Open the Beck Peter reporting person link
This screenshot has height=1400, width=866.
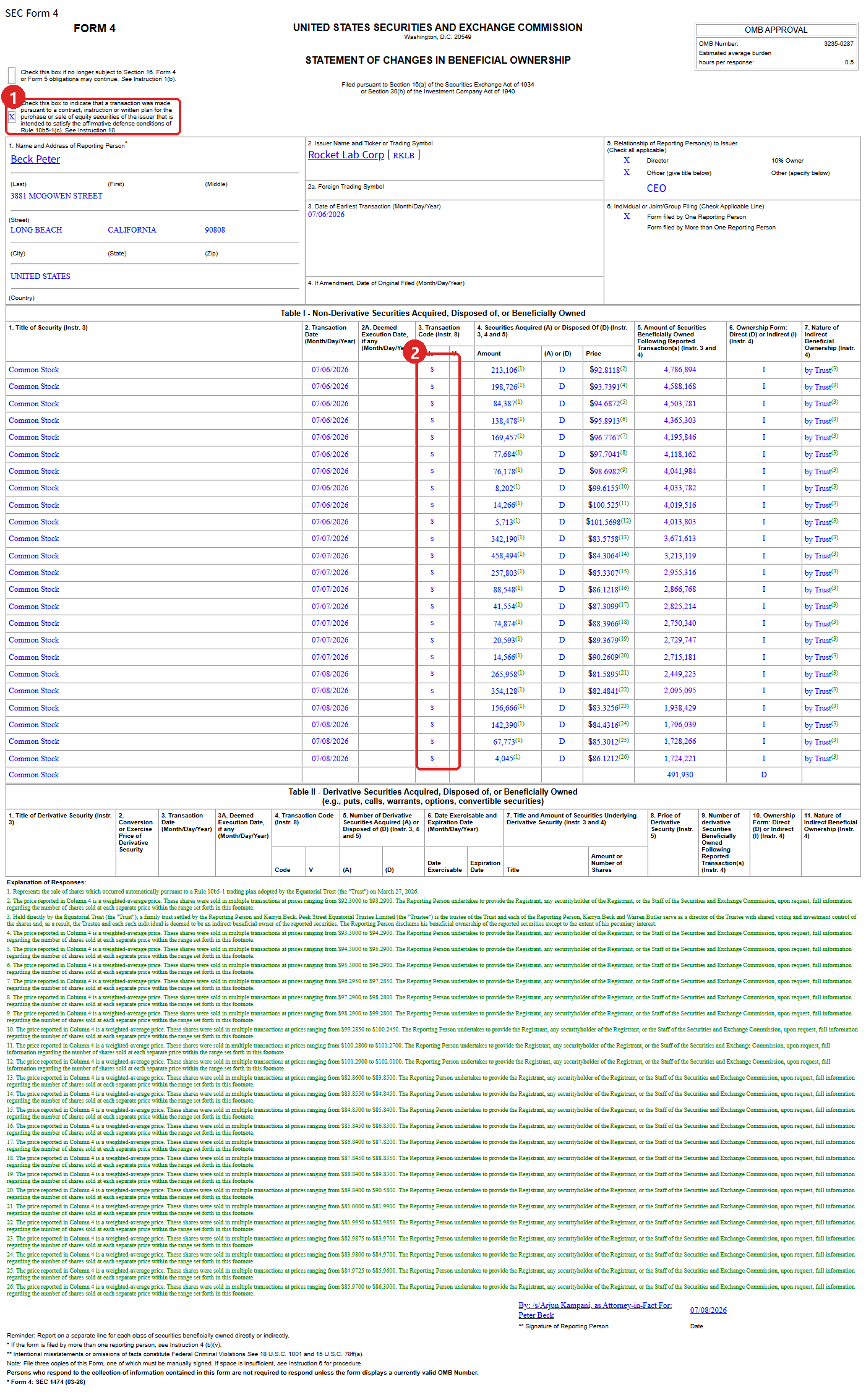(x=35, y=159)
